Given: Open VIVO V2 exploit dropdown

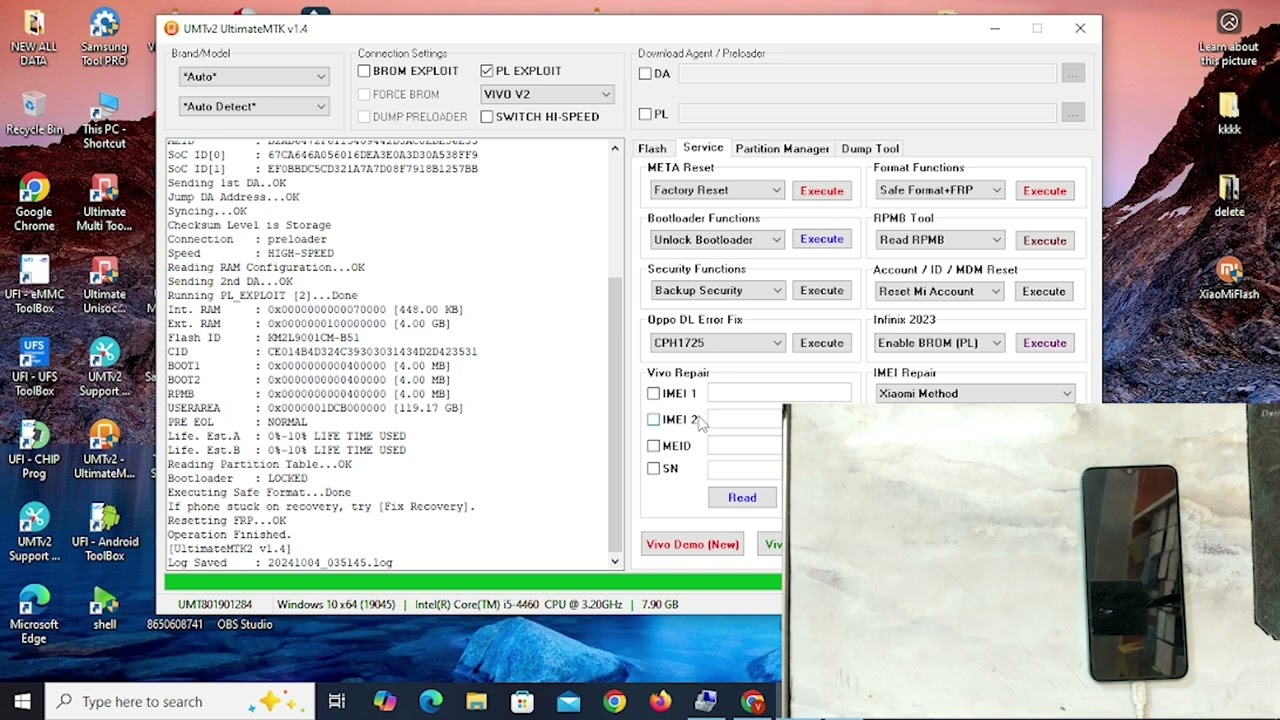Looking at the screenshot, I should click(x=546, y=94).
